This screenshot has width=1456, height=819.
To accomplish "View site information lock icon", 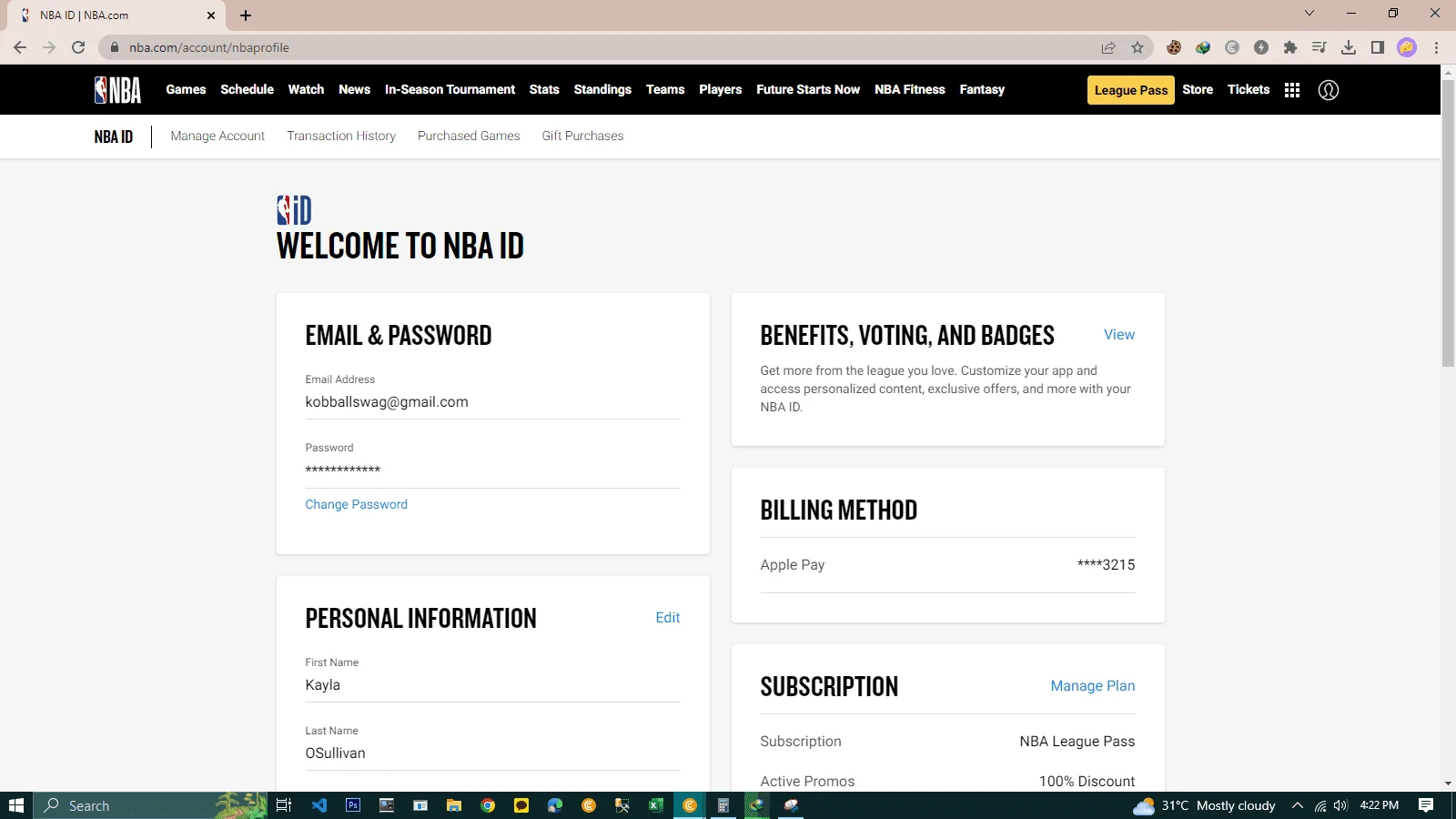I will [115, 47].
